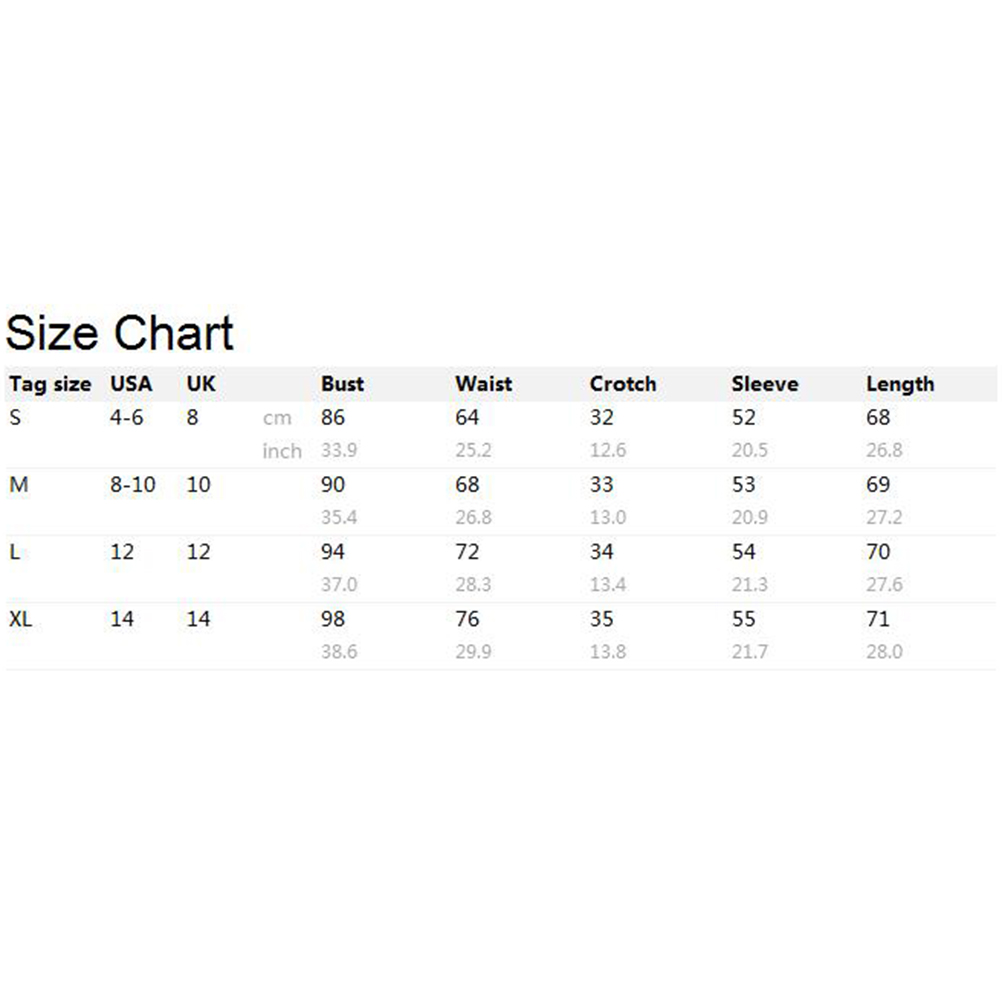Click the Waist column header
The width and height of the screenshot is (1002, 1002).
[483, 384]
